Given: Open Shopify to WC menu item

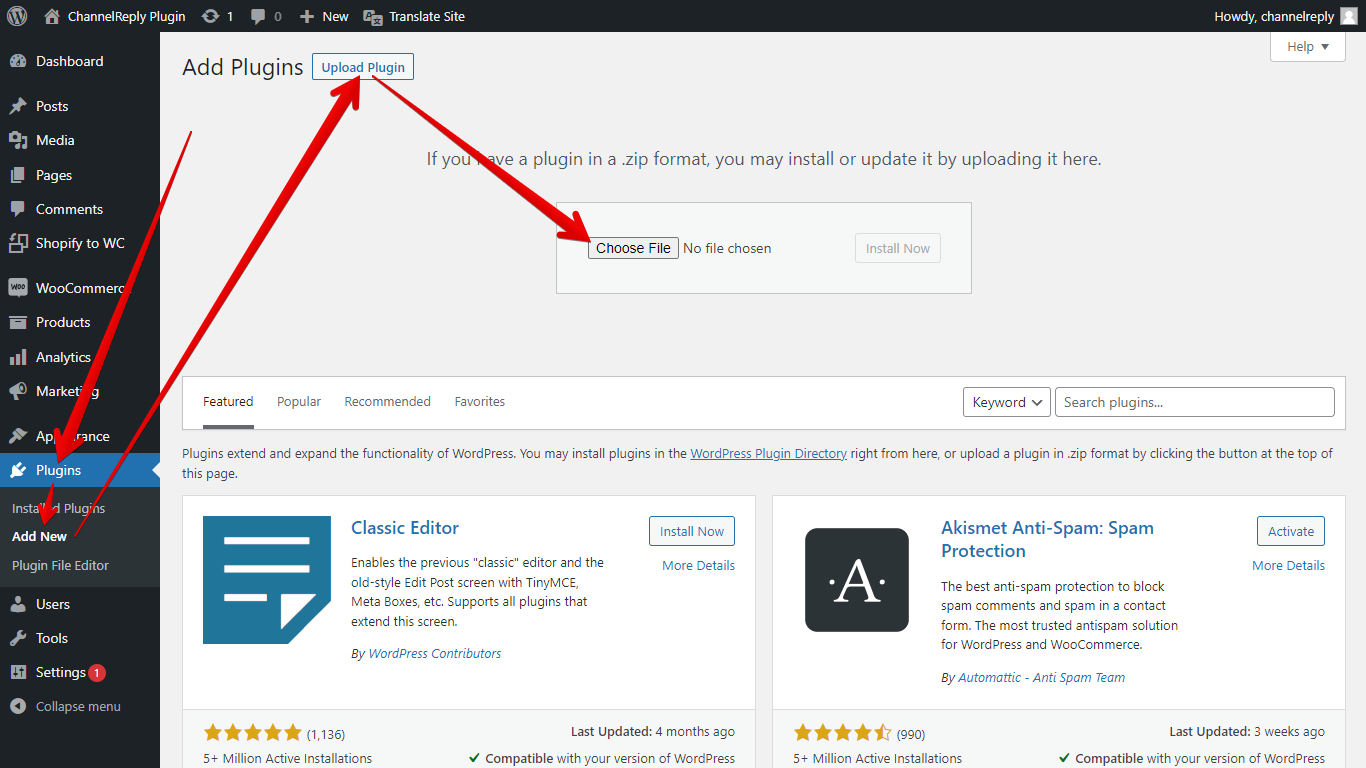Looking at the screenshot, I should coord(80,243).
